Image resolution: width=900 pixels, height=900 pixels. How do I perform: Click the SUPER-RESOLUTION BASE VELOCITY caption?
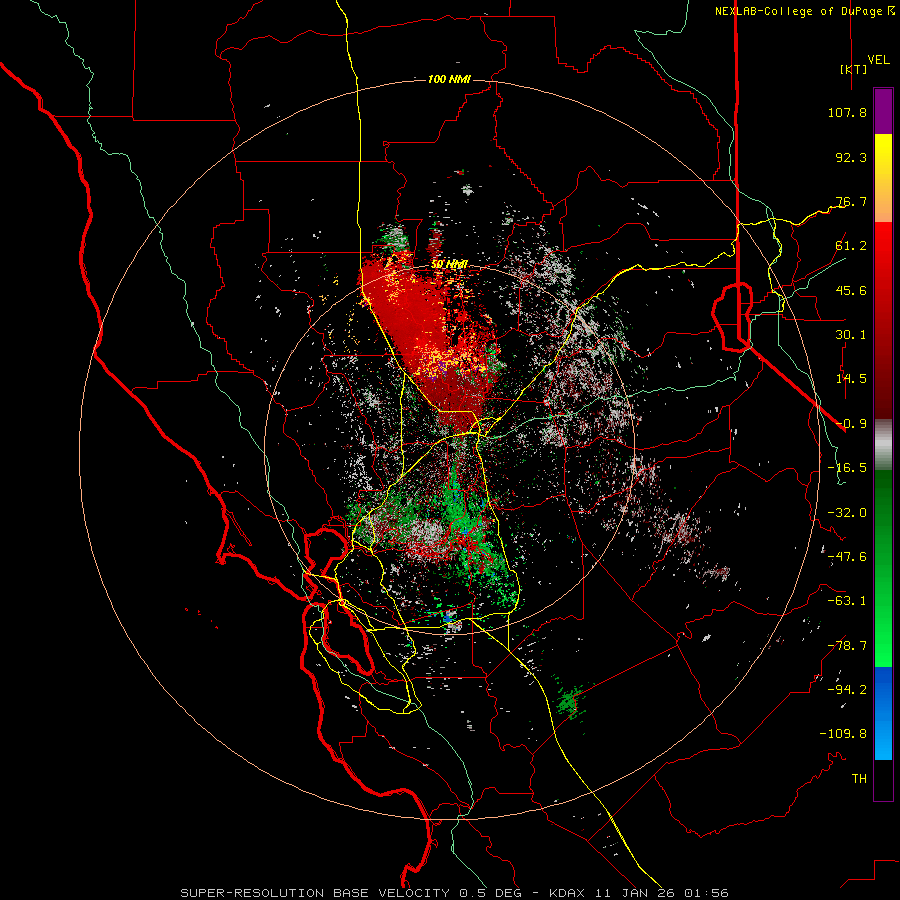coord(315,893)
